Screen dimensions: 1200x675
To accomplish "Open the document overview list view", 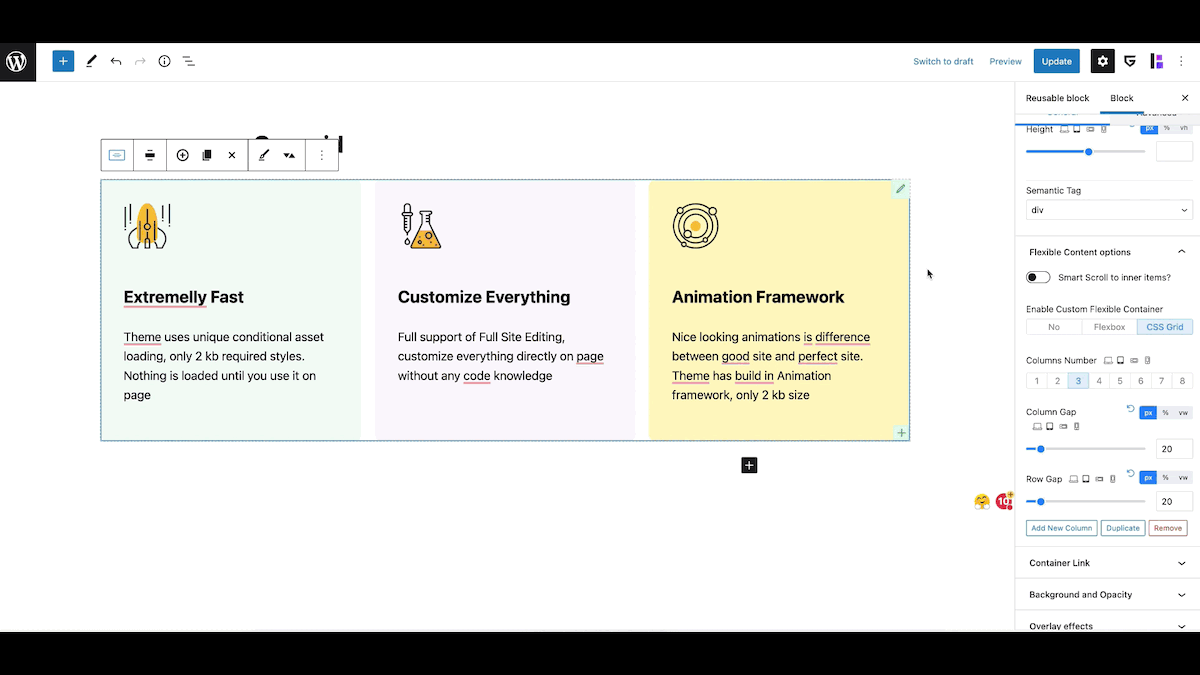I will click(x=189, y=61).
